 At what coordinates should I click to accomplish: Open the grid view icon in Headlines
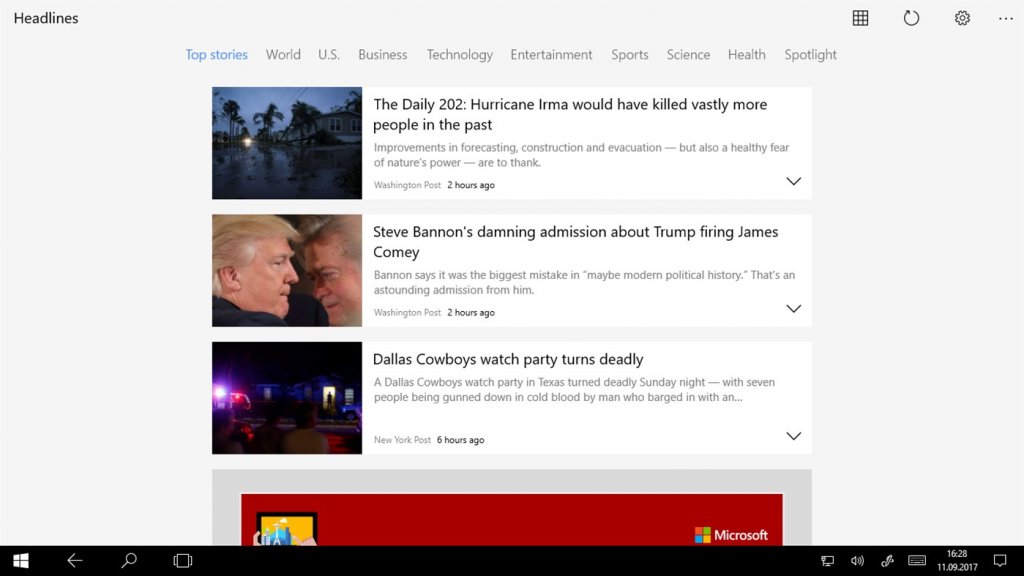(859, 18)
